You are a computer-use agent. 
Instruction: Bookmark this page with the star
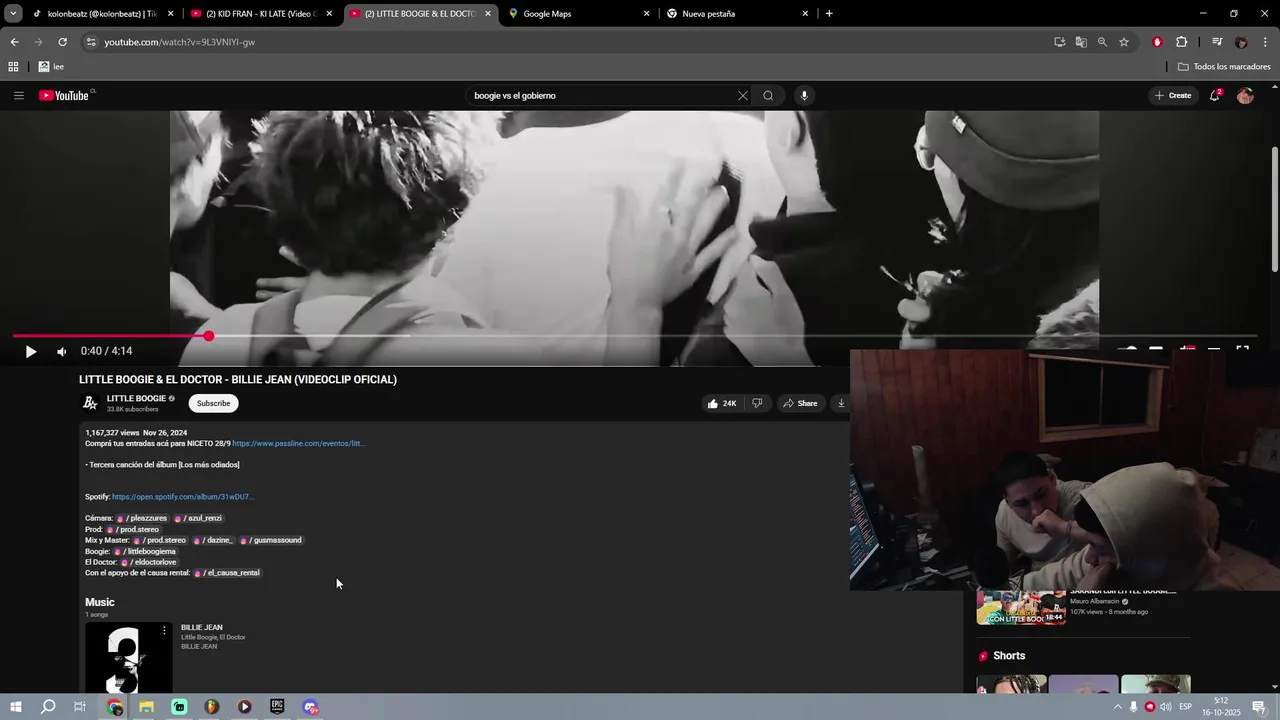[x=1124, y=42]
